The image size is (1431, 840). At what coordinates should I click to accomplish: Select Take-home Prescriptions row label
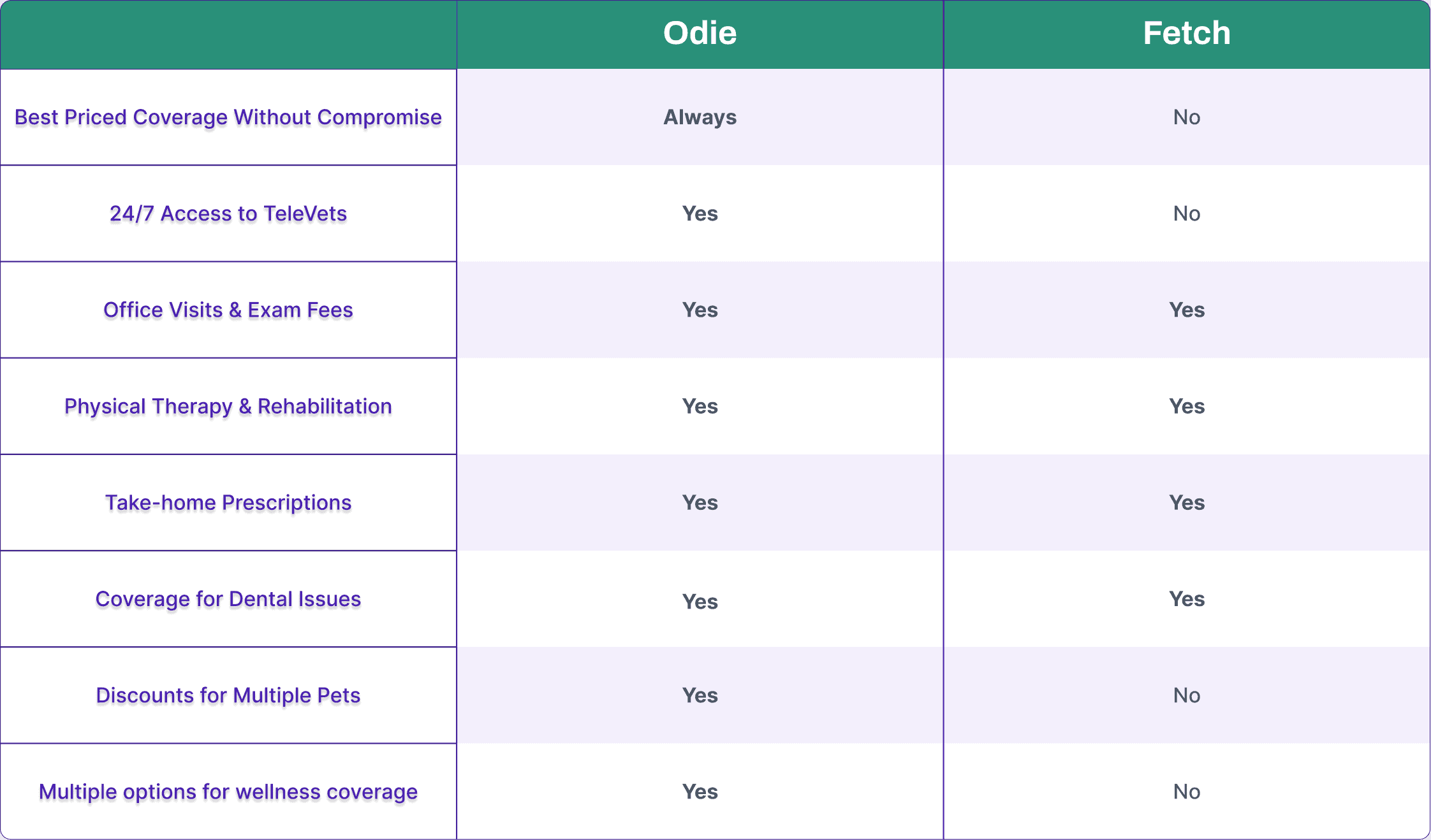pos(228,503)
